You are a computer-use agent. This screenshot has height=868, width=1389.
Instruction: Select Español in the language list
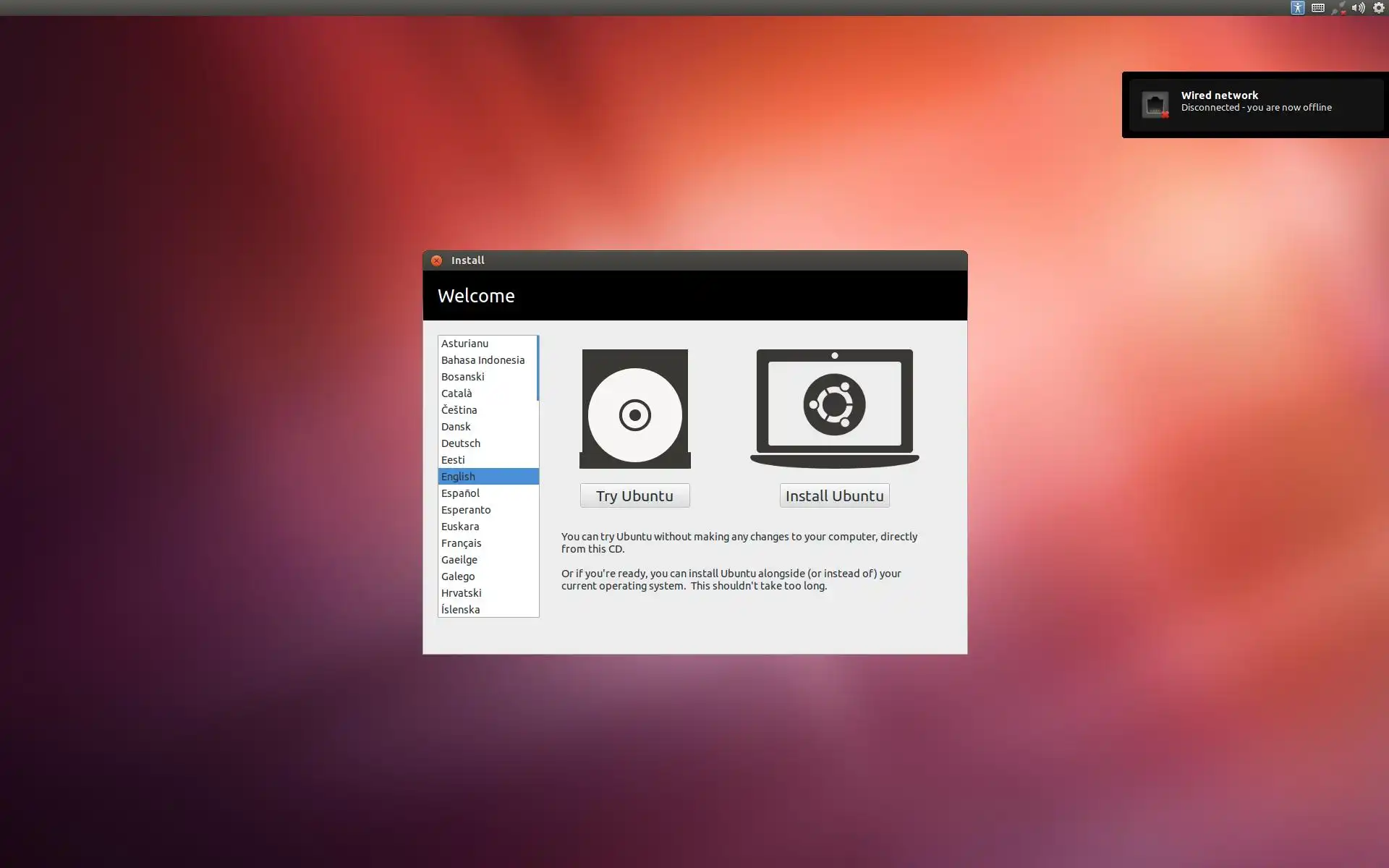[460, 493]
